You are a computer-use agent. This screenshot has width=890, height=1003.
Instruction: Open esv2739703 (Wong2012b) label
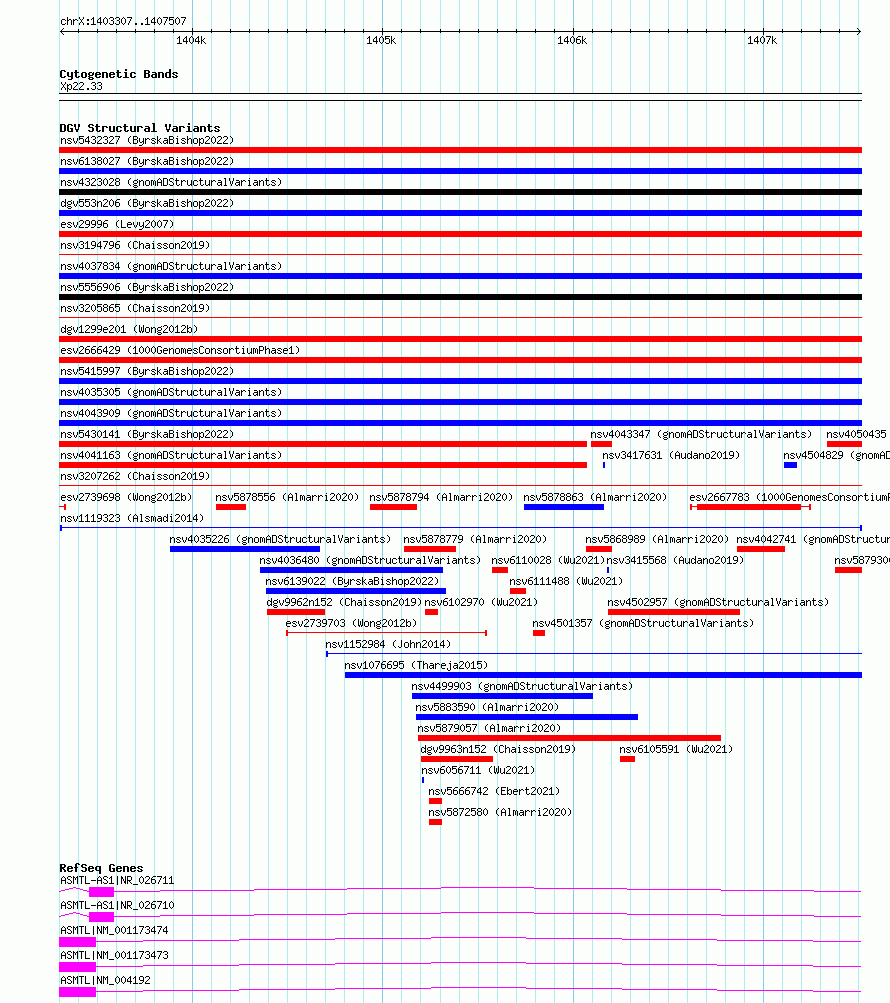[x=351, y=623]
